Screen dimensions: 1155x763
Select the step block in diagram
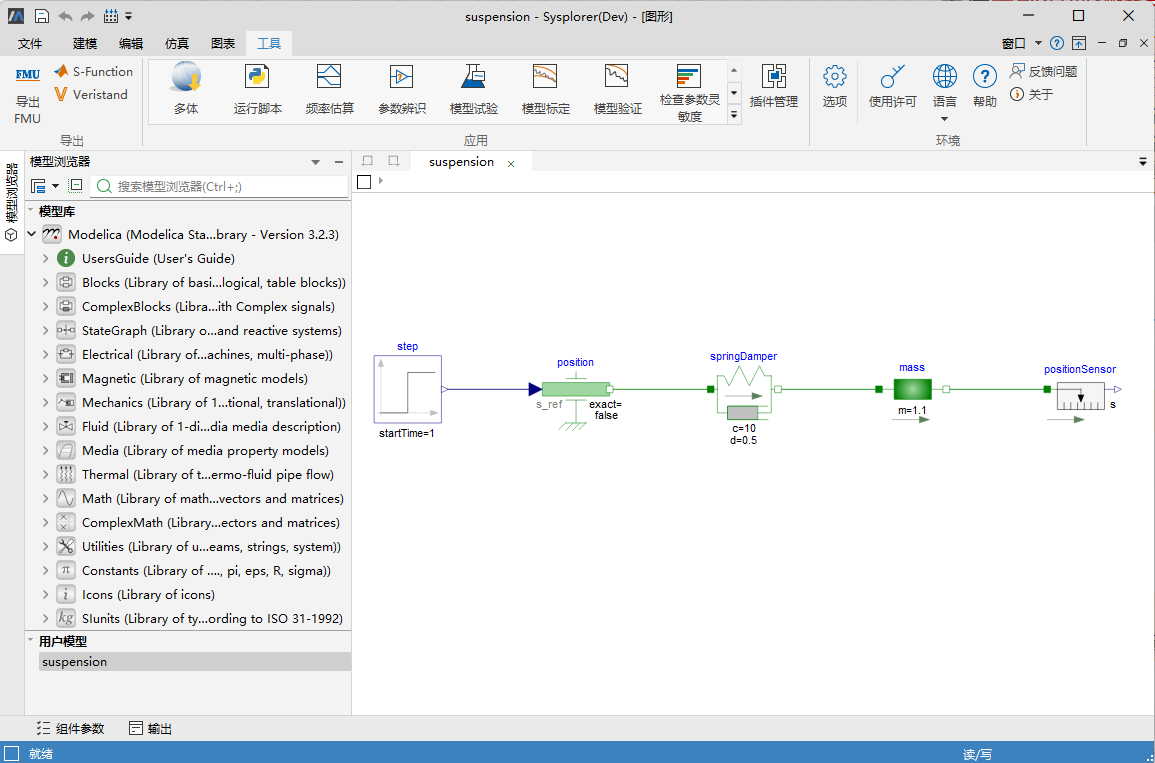407,390
